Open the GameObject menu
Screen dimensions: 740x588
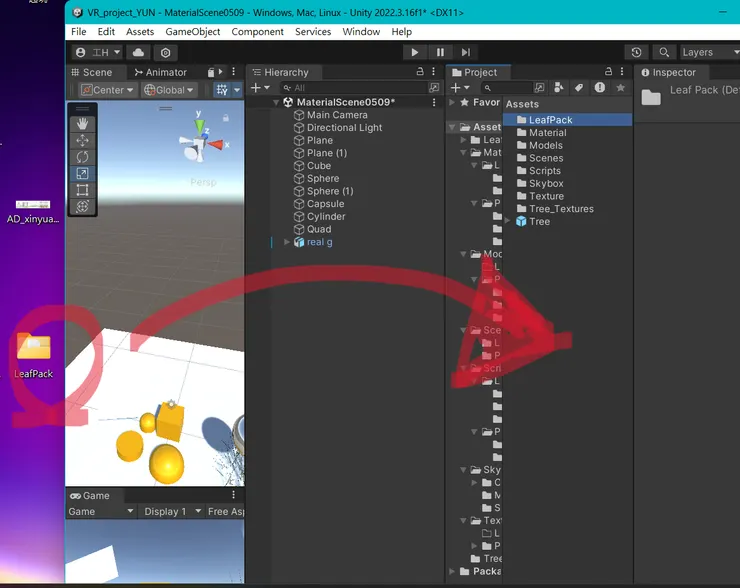tap(192, 32)
